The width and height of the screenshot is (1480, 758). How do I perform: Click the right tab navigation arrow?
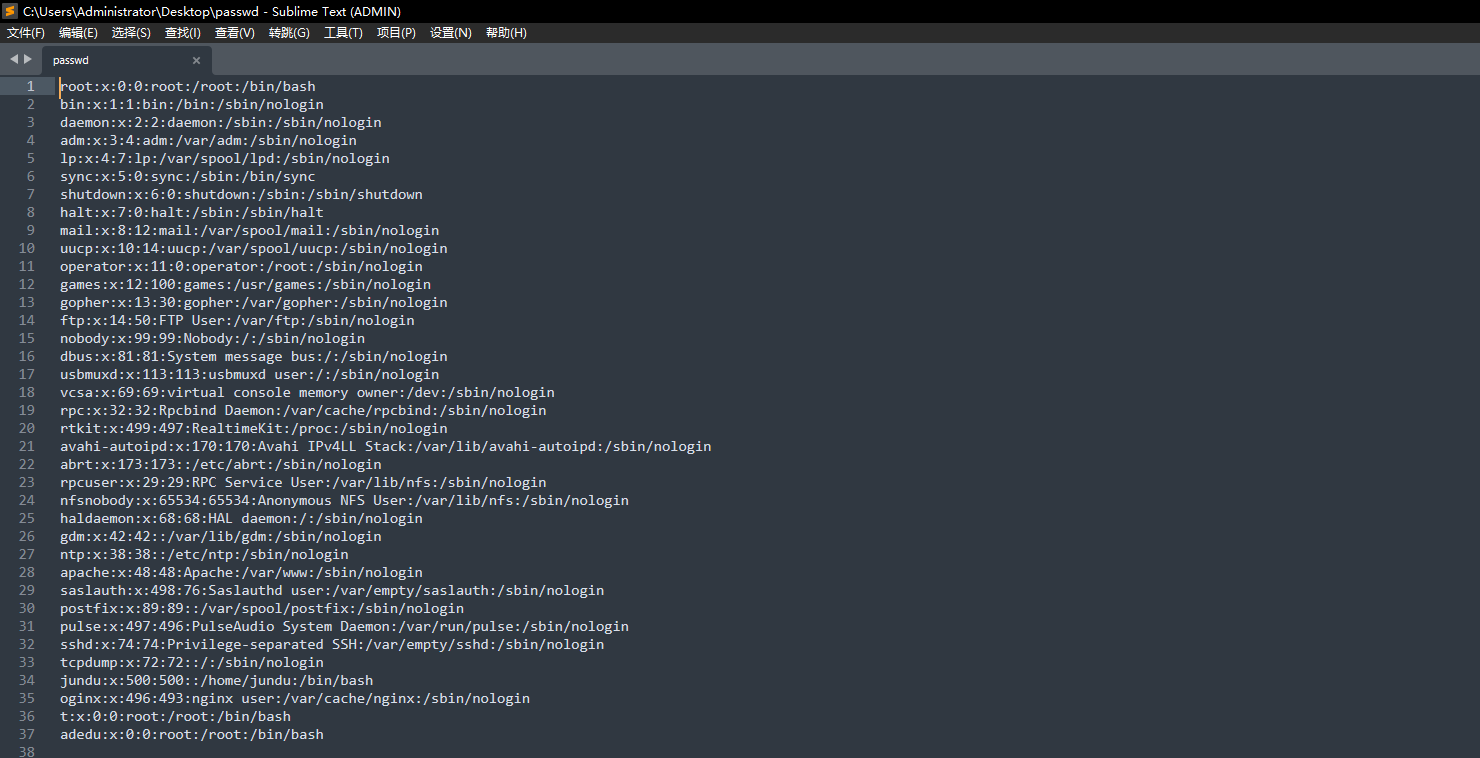(28, 59)
